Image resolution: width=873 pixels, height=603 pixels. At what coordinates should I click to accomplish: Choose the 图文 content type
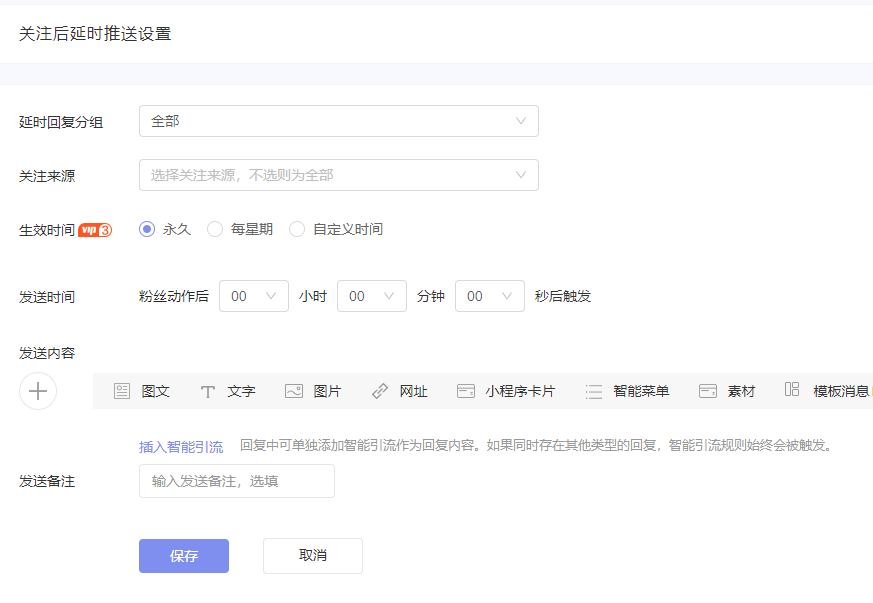(142, 391)
